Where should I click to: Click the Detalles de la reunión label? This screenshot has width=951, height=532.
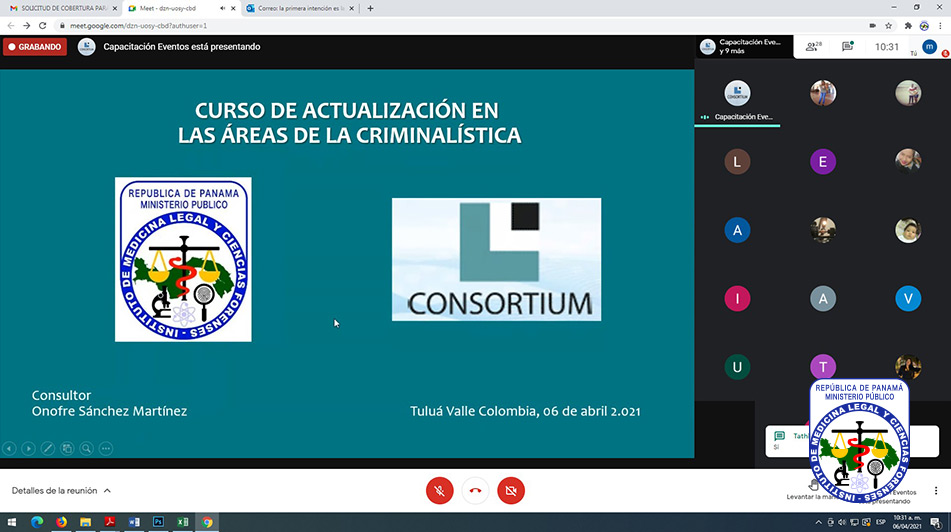click(x=55, y=491)
